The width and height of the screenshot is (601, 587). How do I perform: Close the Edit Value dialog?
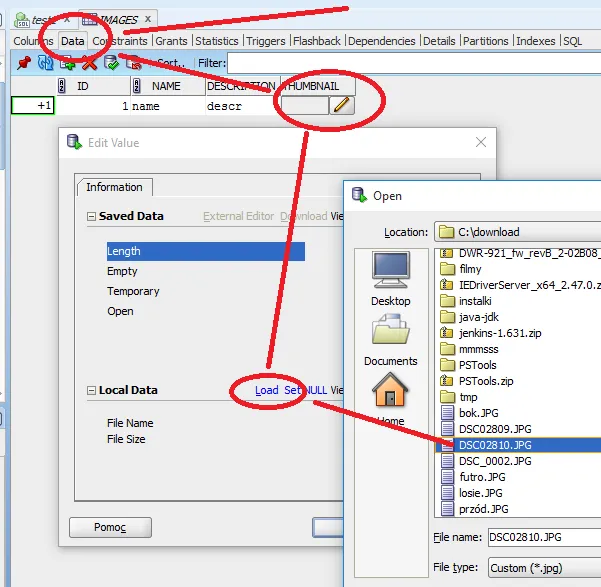tap(481, 142)
